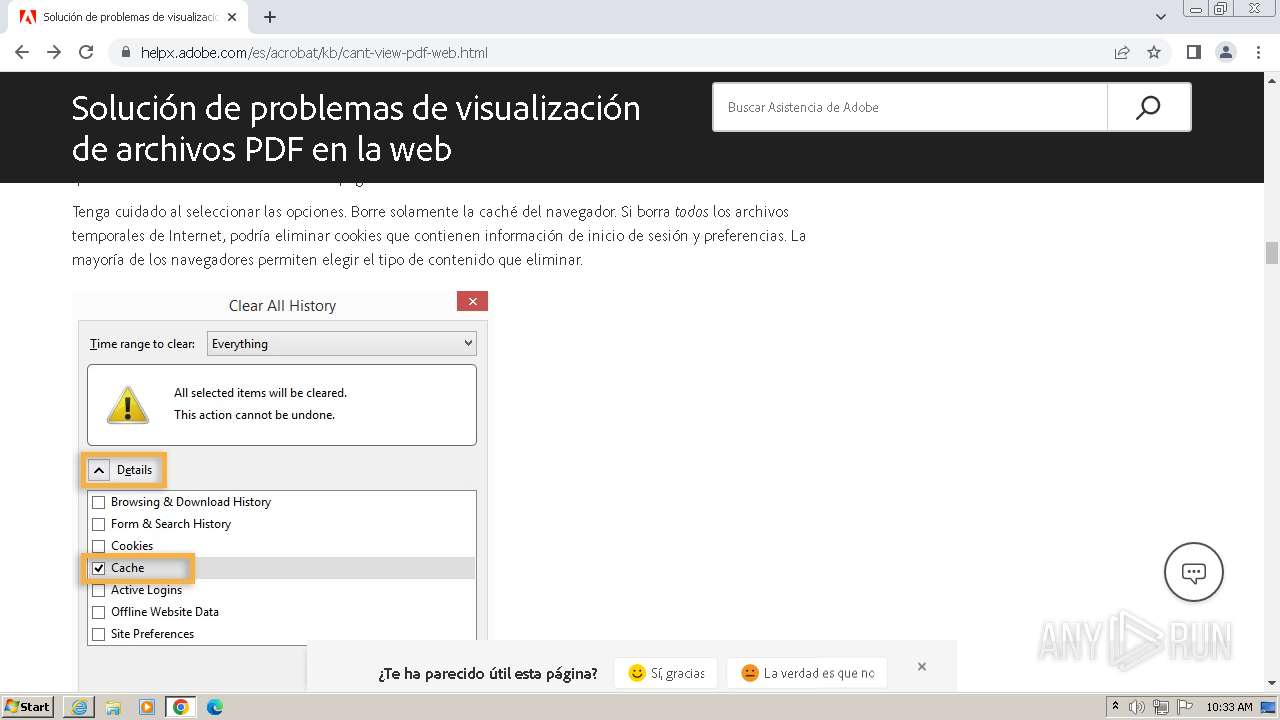Open Action Center flag icon

(x=1184, y=707)
